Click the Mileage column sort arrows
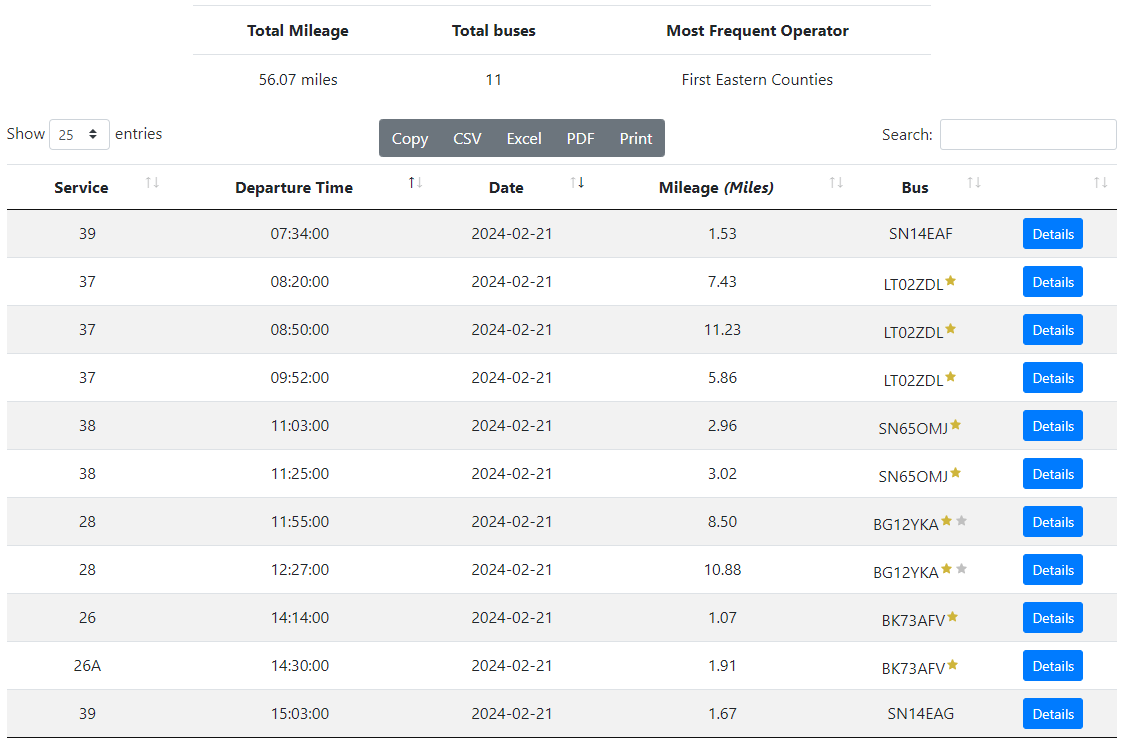The width and height of the screenshot is (1128, 745). (836, 183)
